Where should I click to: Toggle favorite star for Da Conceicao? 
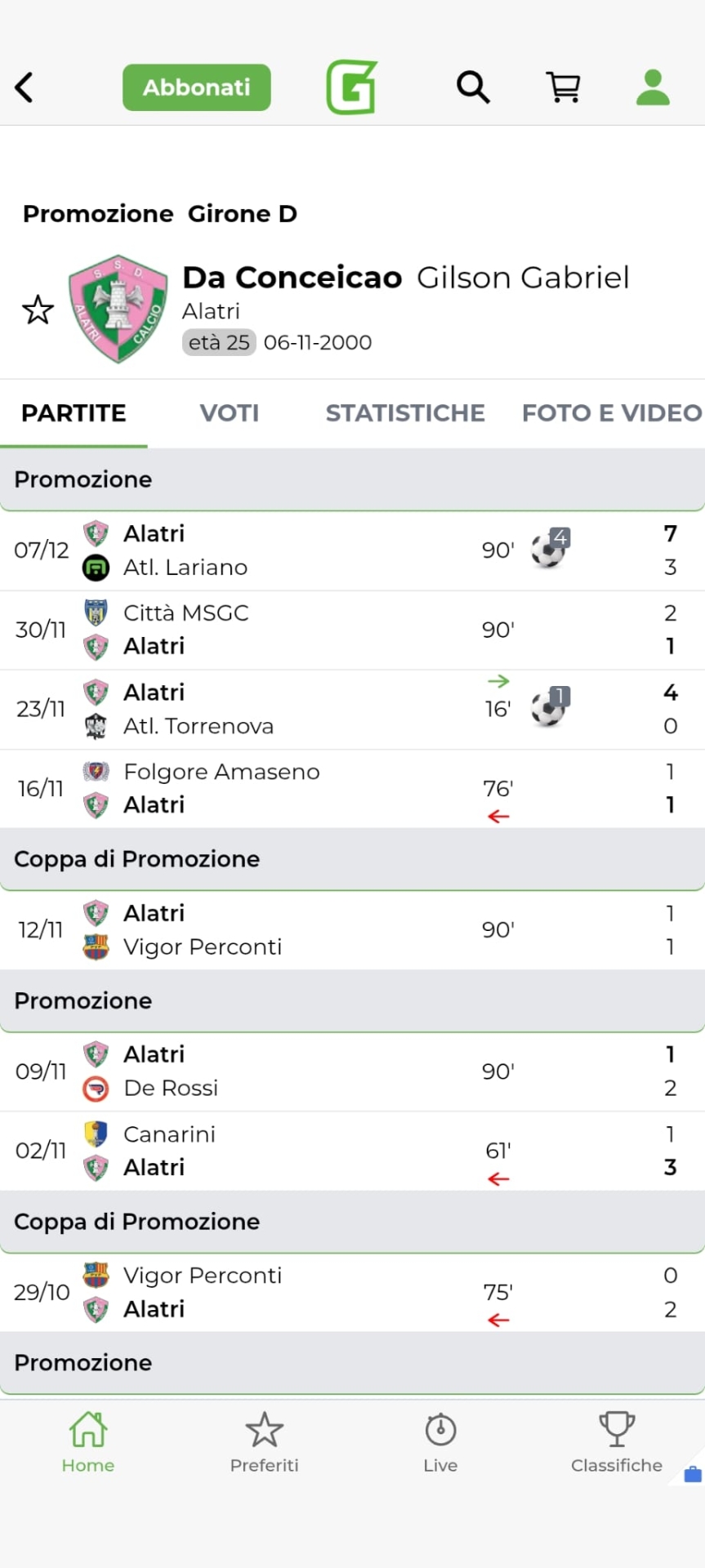click(x=38, y=310)
